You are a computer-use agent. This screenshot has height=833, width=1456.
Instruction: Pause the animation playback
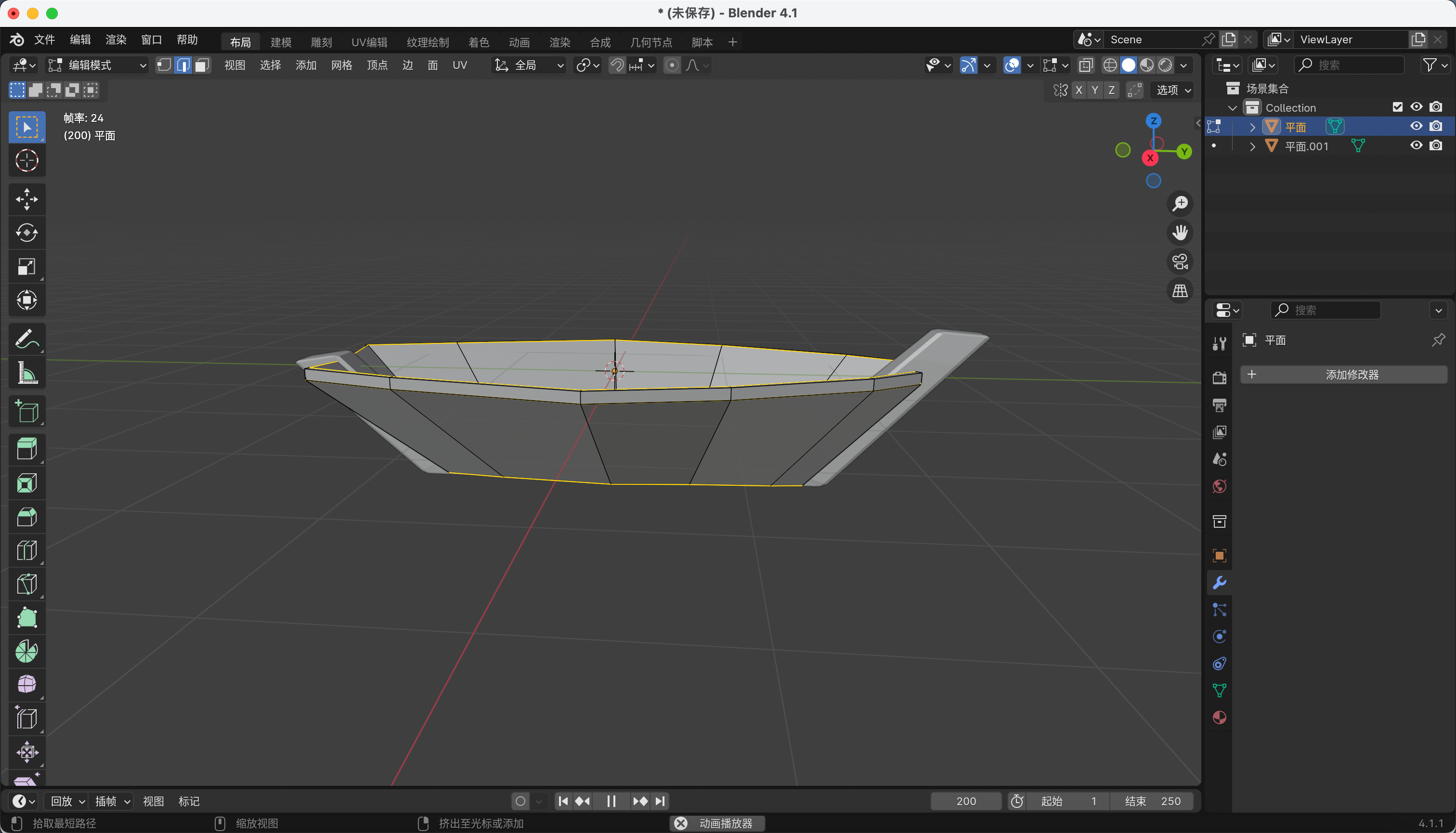tap(611, 801)
